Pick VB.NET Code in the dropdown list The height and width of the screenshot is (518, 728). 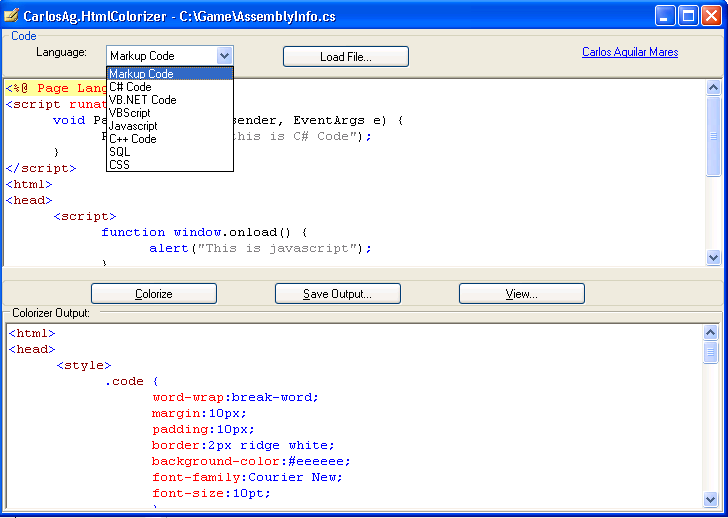[170, 100]
